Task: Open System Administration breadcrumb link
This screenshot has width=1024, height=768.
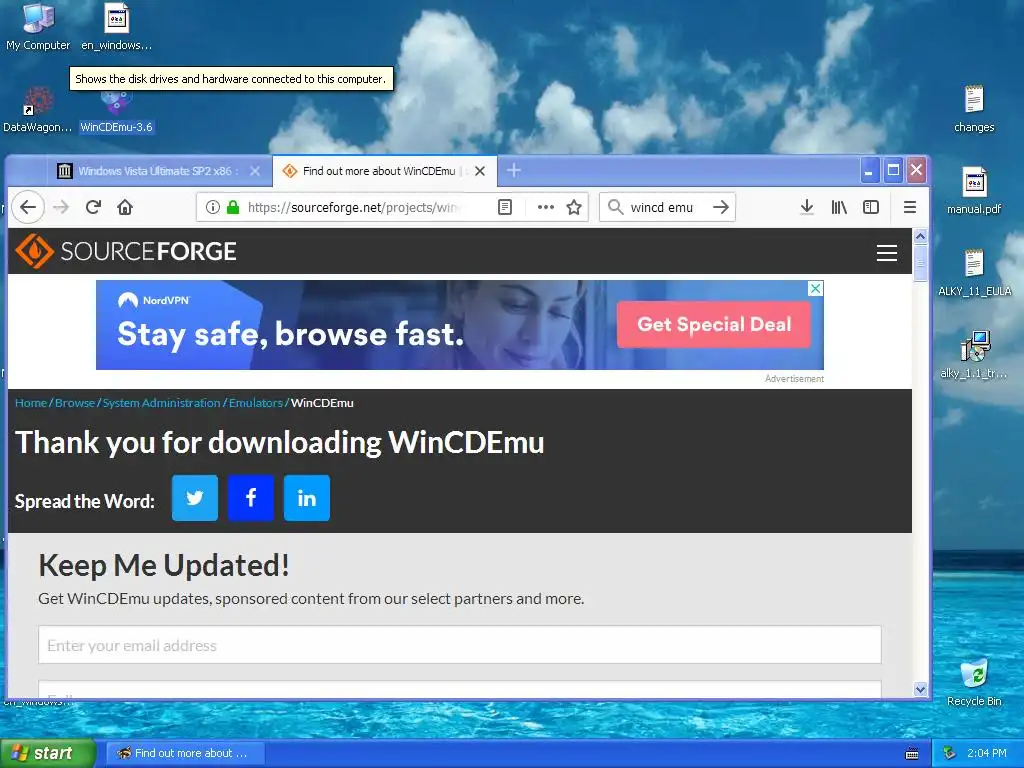Action: coord(161,403)
